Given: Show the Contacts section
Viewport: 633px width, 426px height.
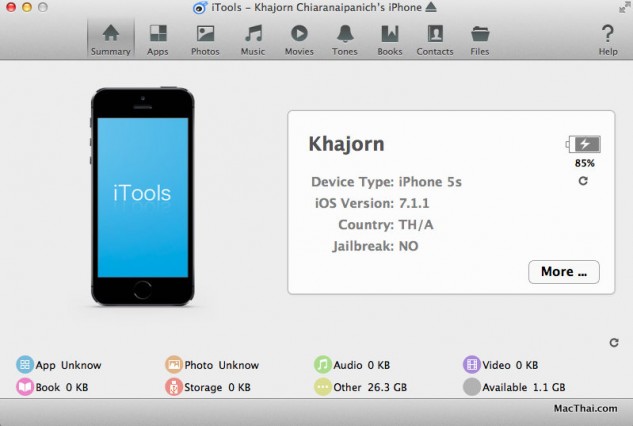Looking at the screenshot, I should coord(435,40).
